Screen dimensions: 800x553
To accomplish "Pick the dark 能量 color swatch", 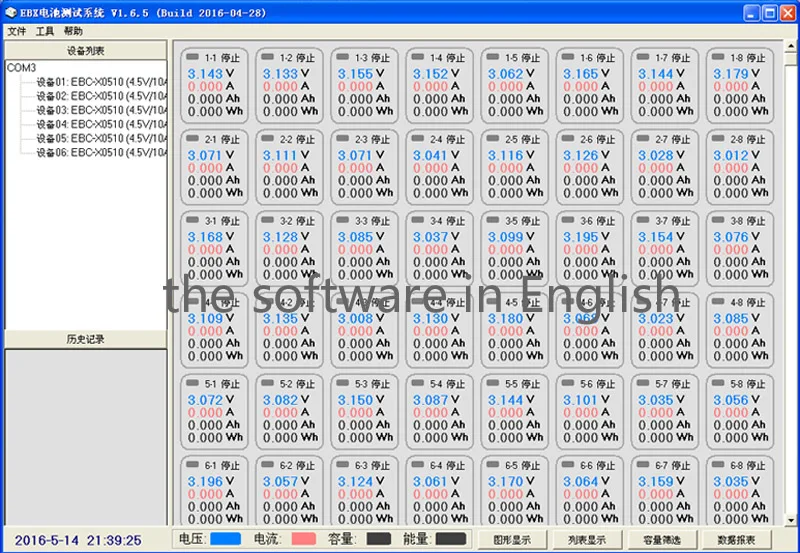I will coord(451,539).
